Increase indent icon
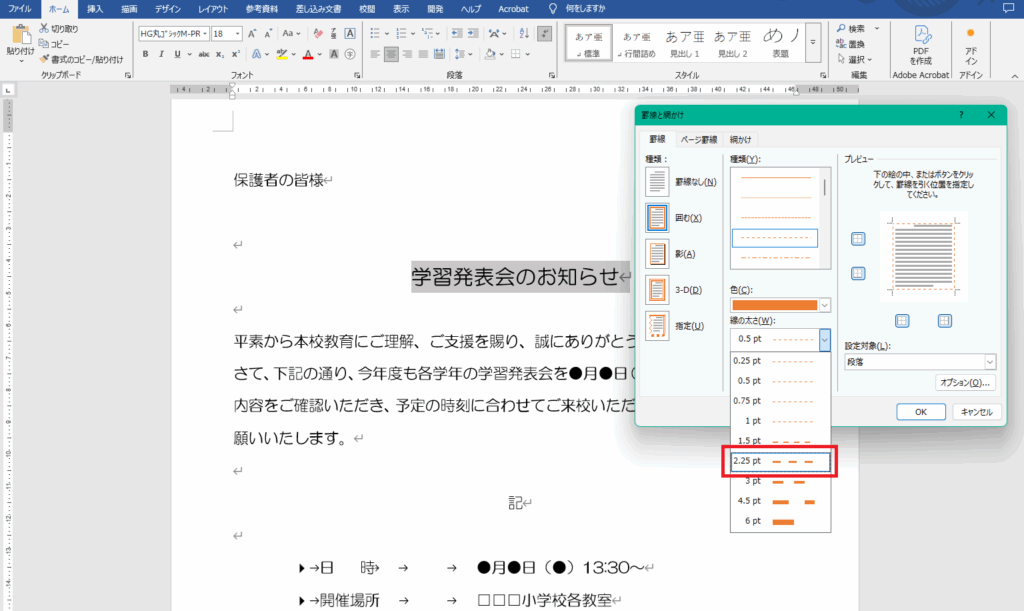This screenshot has height=611, width=1024. [473, 33]
